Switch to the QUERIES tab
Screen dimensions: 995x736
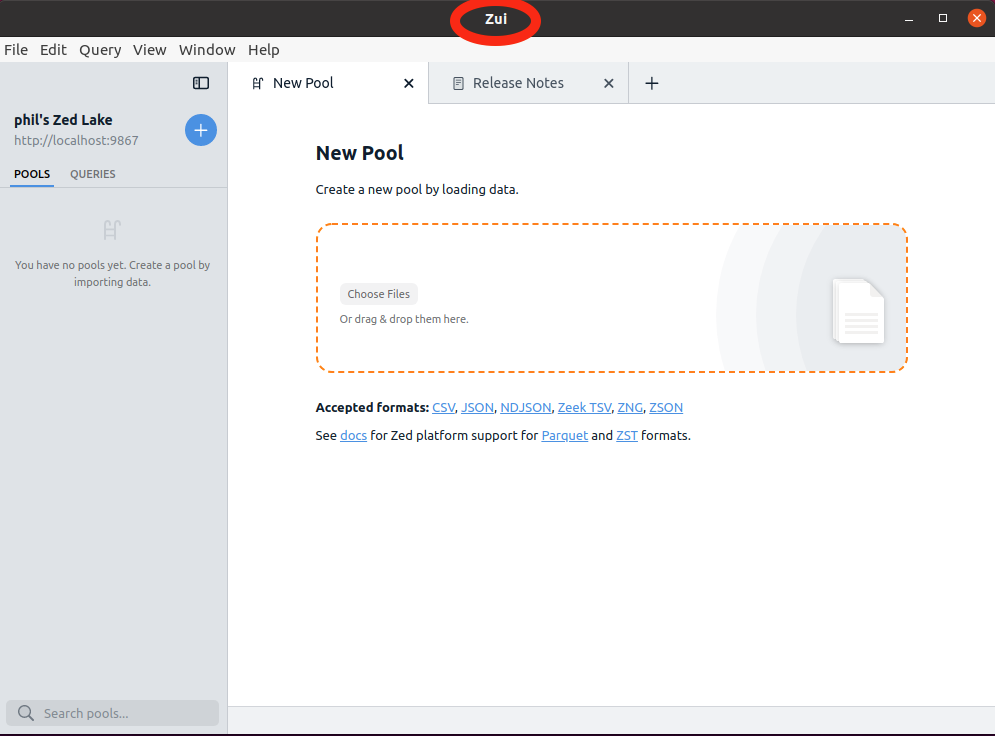(x=92, y=173)
